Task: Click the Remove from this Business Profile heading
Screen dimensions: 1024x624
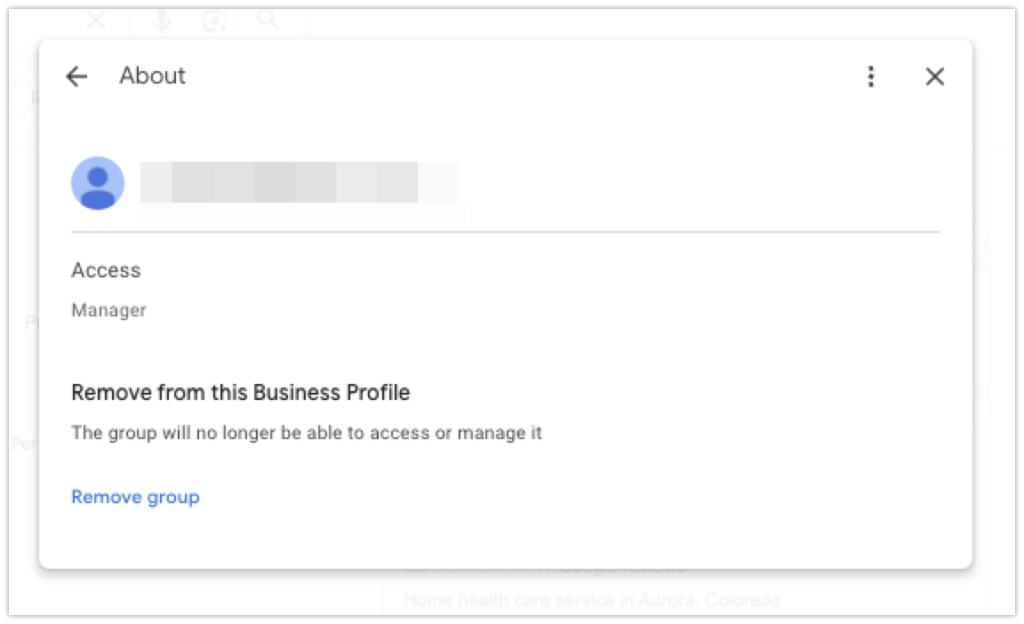Action: tap(240, 392)
